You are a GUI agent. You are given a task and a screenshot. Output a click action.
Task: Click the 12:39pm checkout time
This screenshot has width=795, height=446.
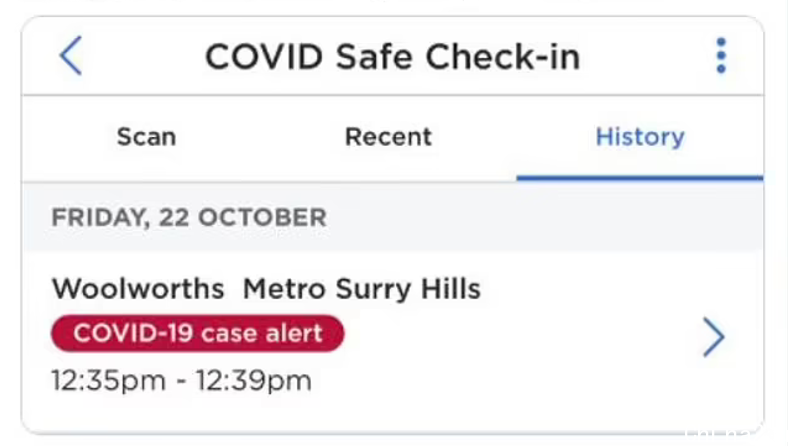[254, 381]
